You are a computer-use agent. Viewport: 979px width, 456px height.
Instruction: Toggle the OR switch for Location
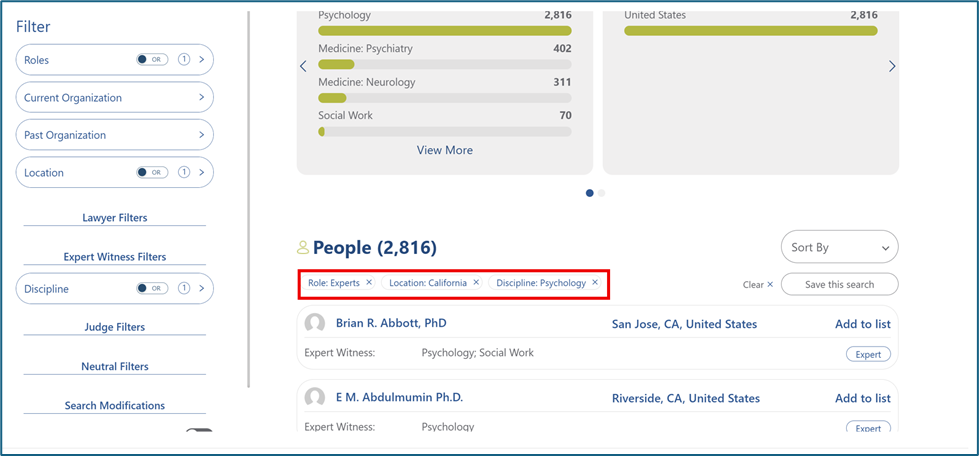(x=152, y=173)
